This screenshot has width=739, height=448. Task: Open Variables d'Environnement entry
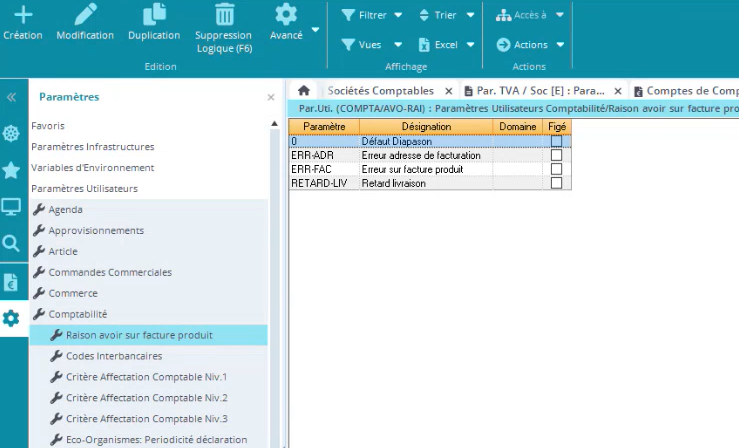(92, 168)
